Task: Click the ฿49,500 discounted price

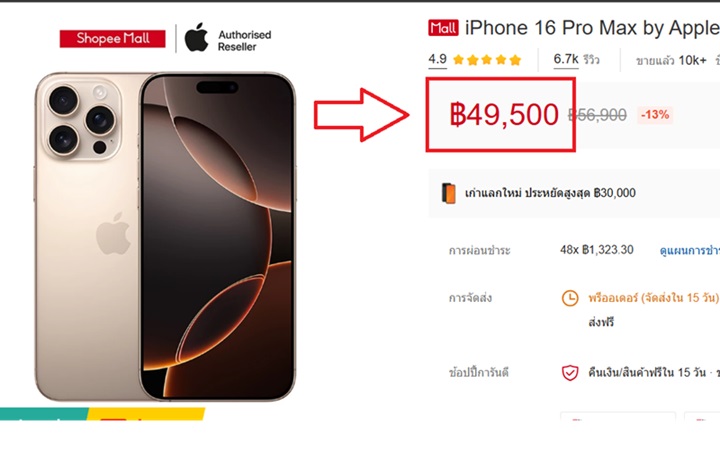Action: (504, 115)
